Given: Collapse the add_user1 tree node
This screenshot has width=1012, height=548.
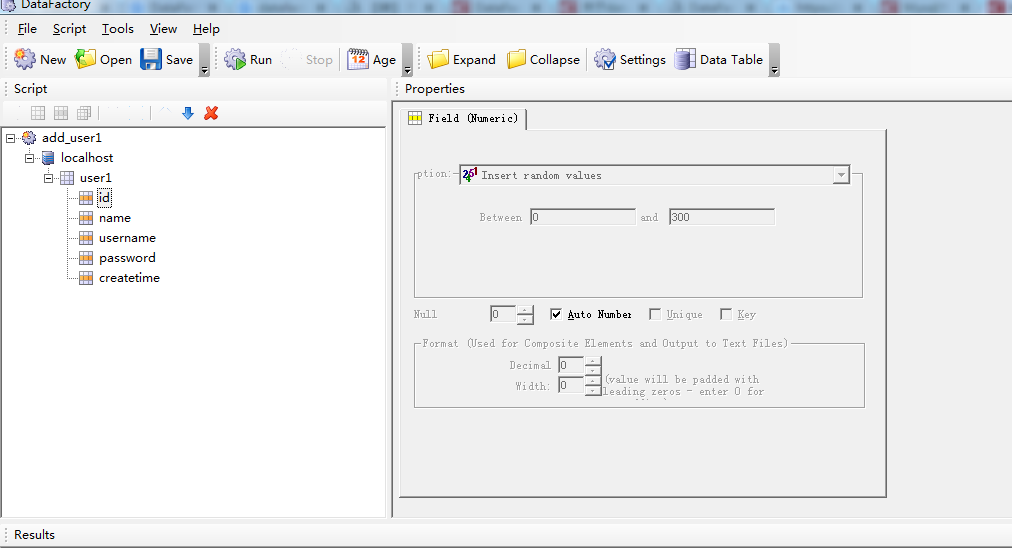Looking at the screenshot, I should click(10, 138).
